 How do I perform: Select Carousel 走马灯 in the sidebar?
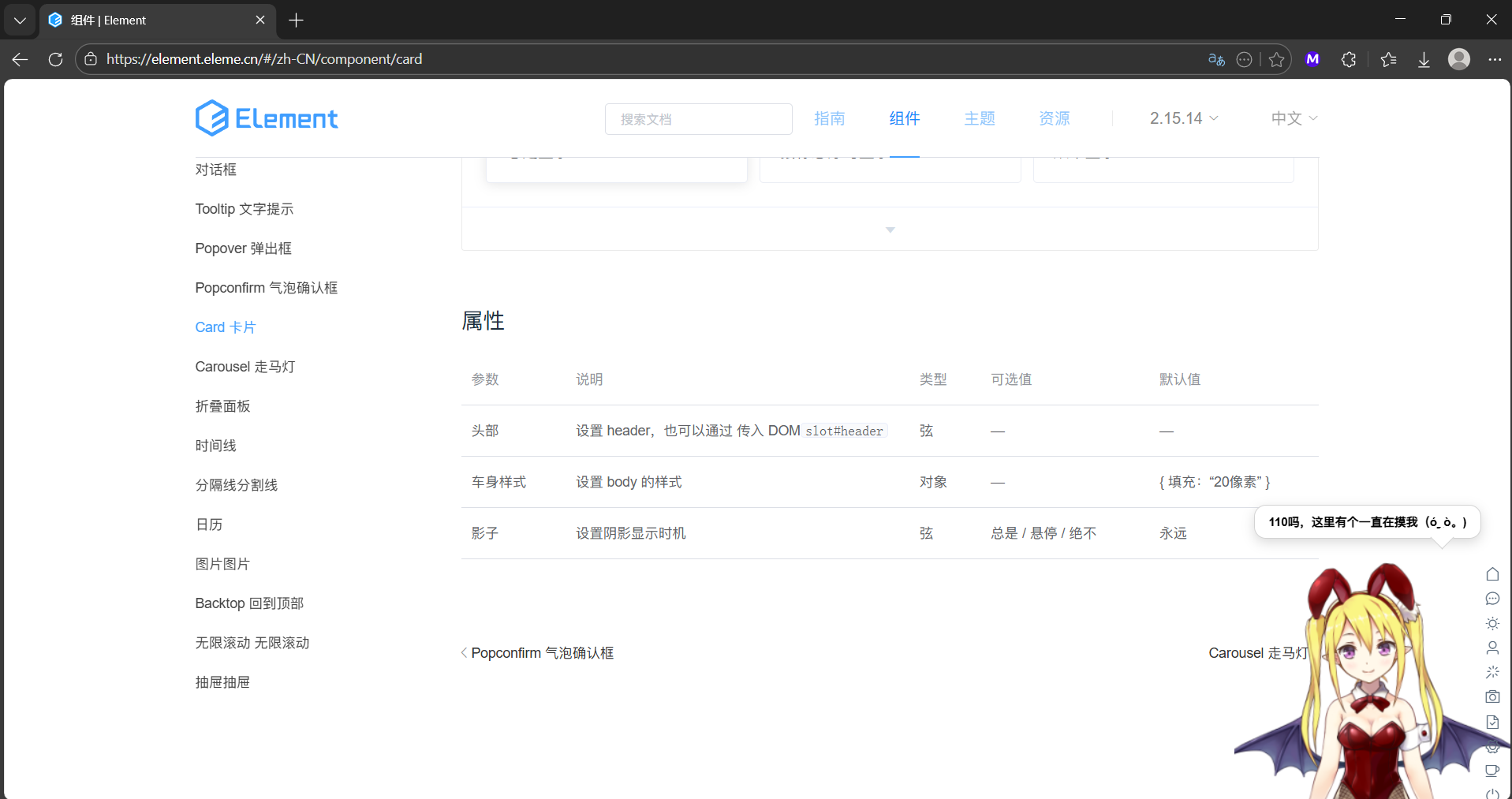245,367
